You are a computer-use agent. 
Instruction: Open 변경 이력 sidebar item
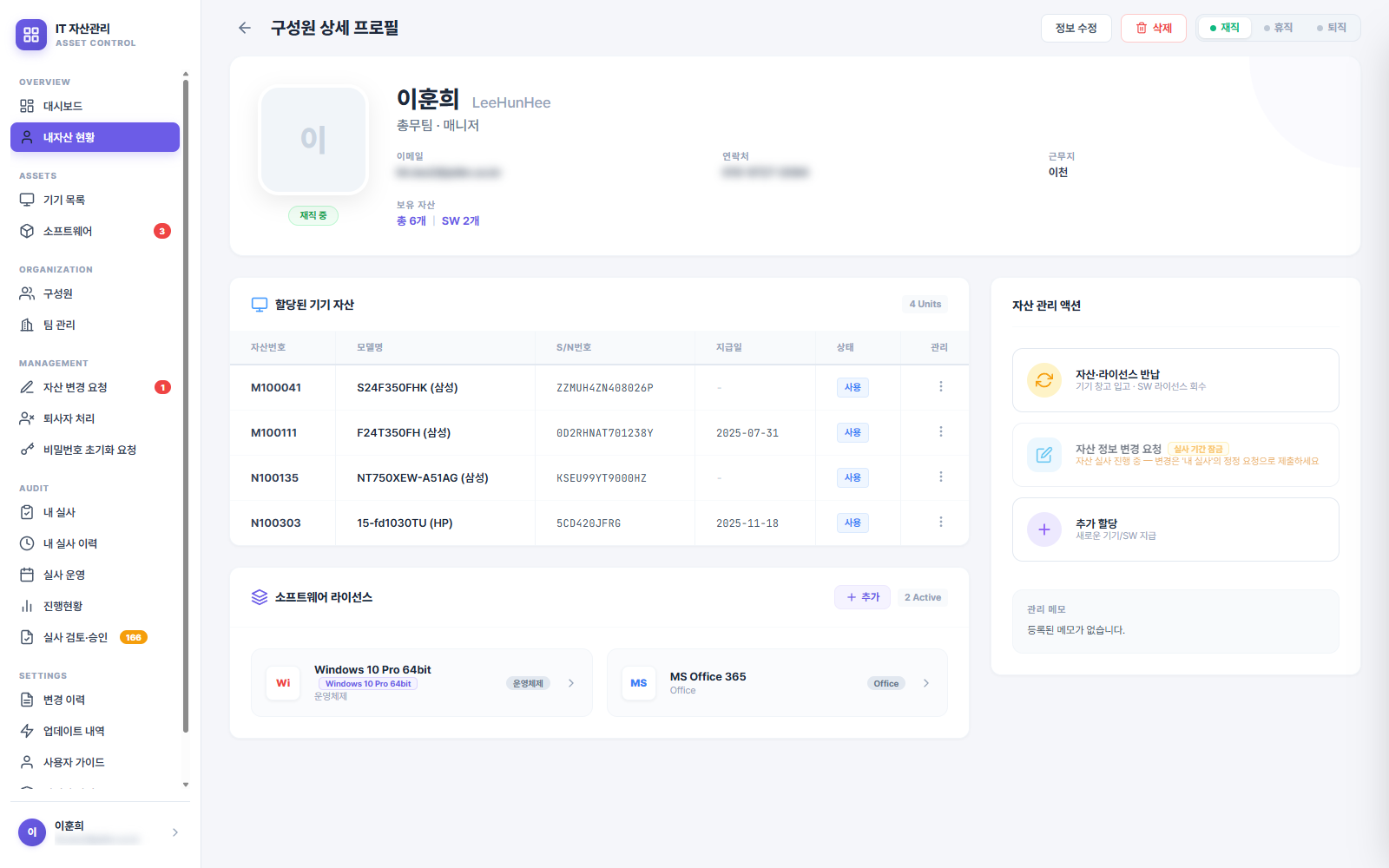coord(95,700)
